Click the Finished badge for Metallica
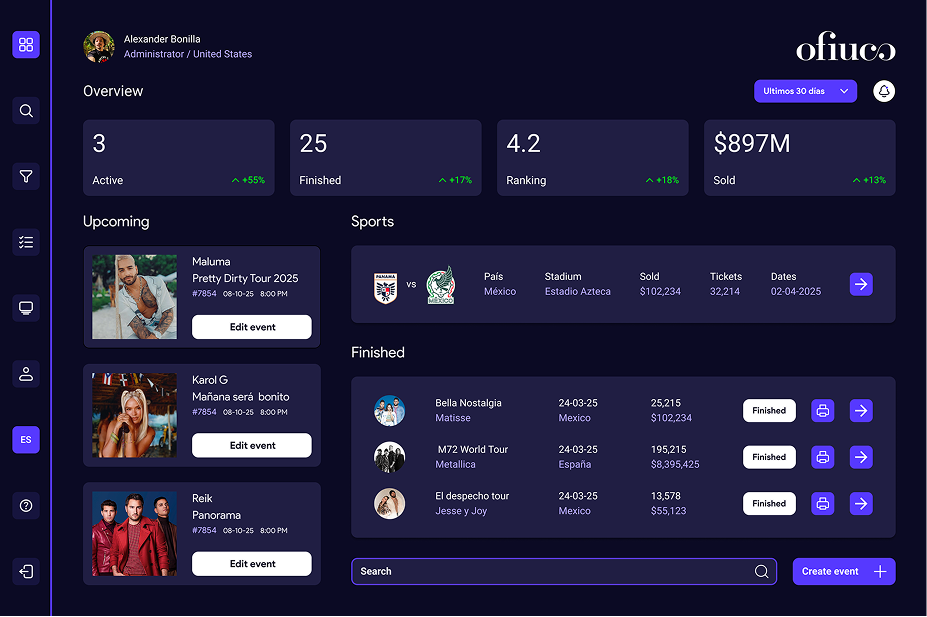This screenshot has height=617, width=927. point(769,457)
